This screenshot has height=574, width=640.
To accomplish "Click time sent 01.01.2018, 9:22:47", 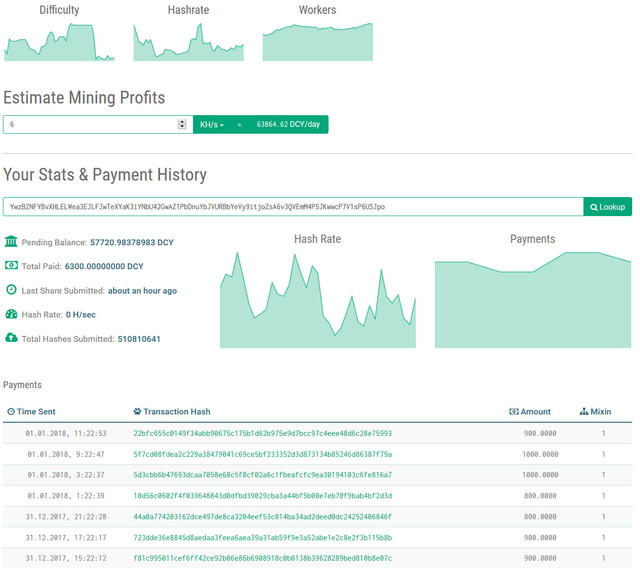I will point(66,454).
